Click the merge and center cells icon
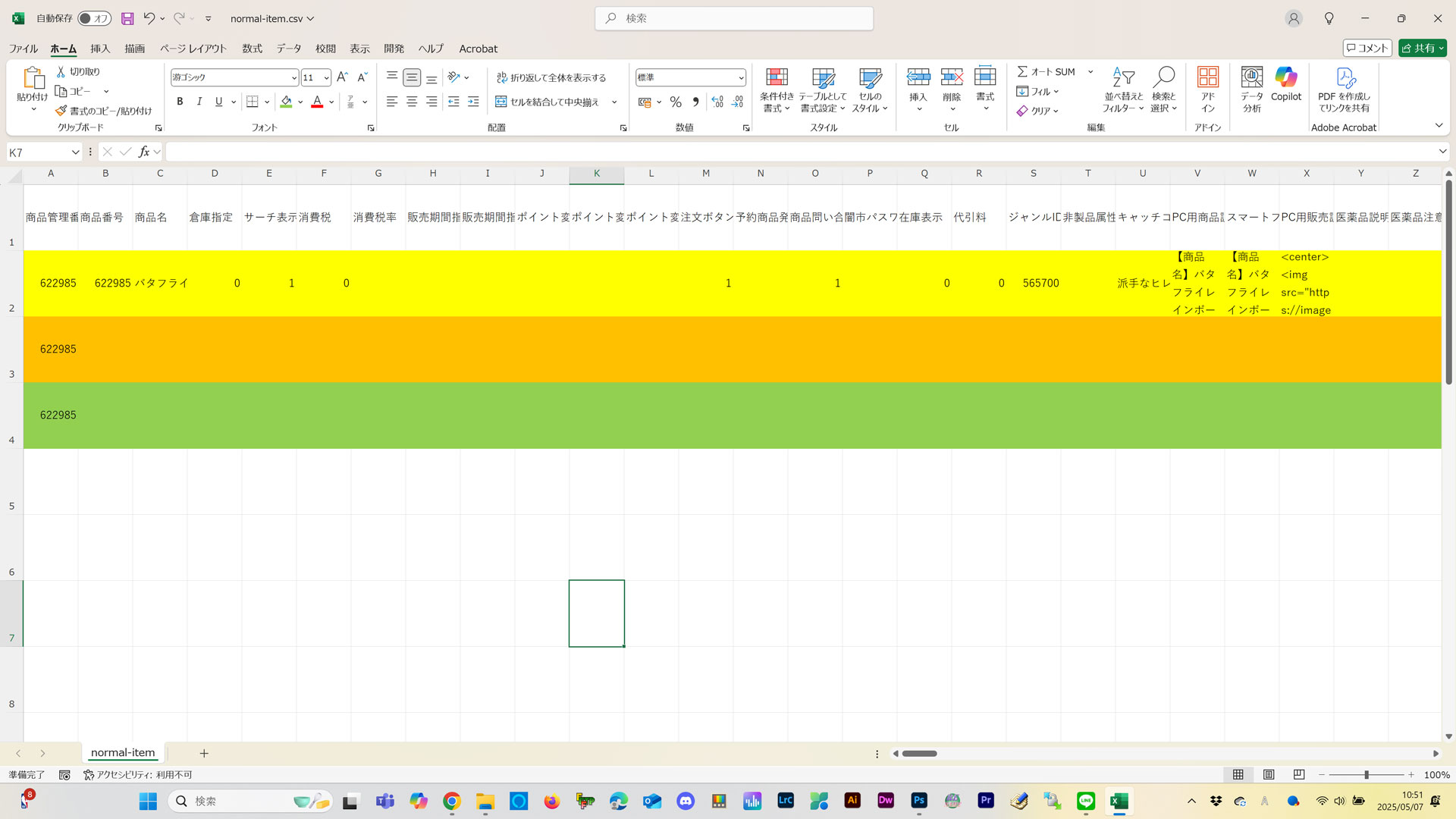The height and width of the screenshot is (819, 1456). point(501,102)
